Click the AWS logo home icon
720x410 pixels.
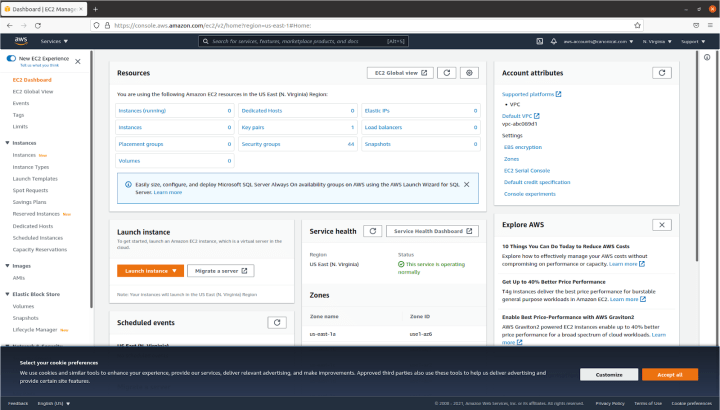click(21, 41)
